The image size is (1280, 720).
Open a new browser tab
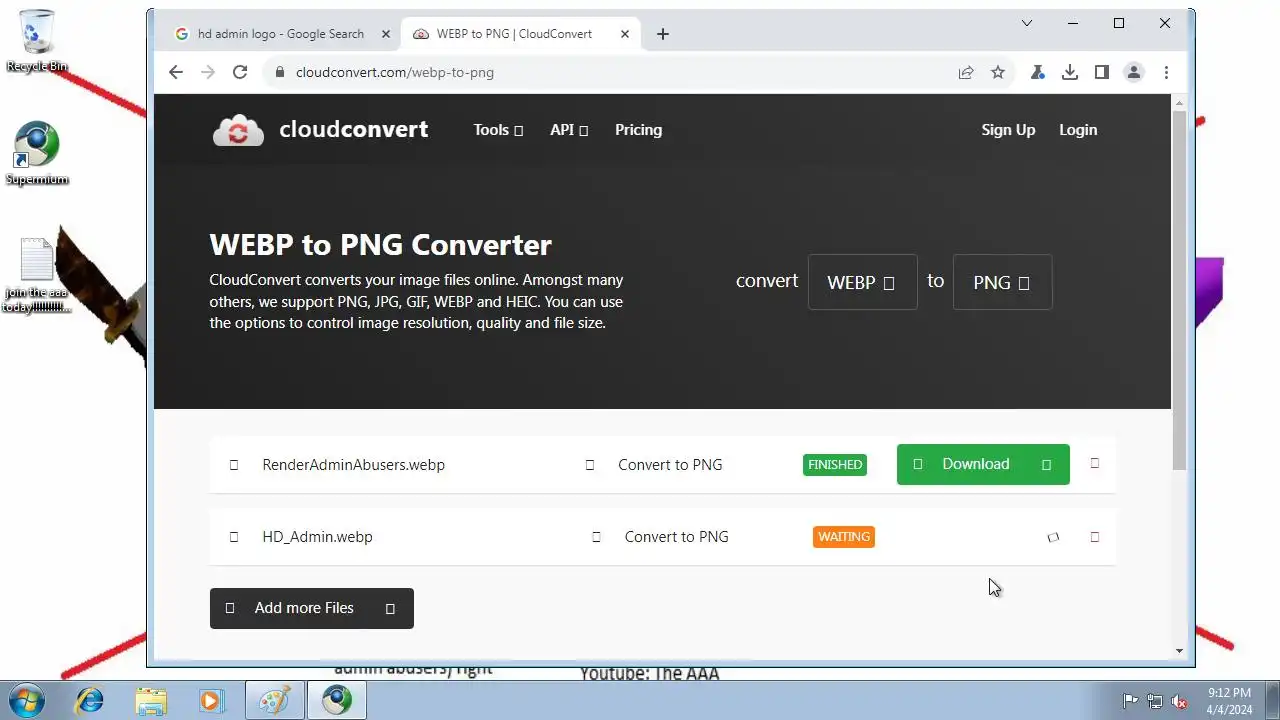[663, 34]
